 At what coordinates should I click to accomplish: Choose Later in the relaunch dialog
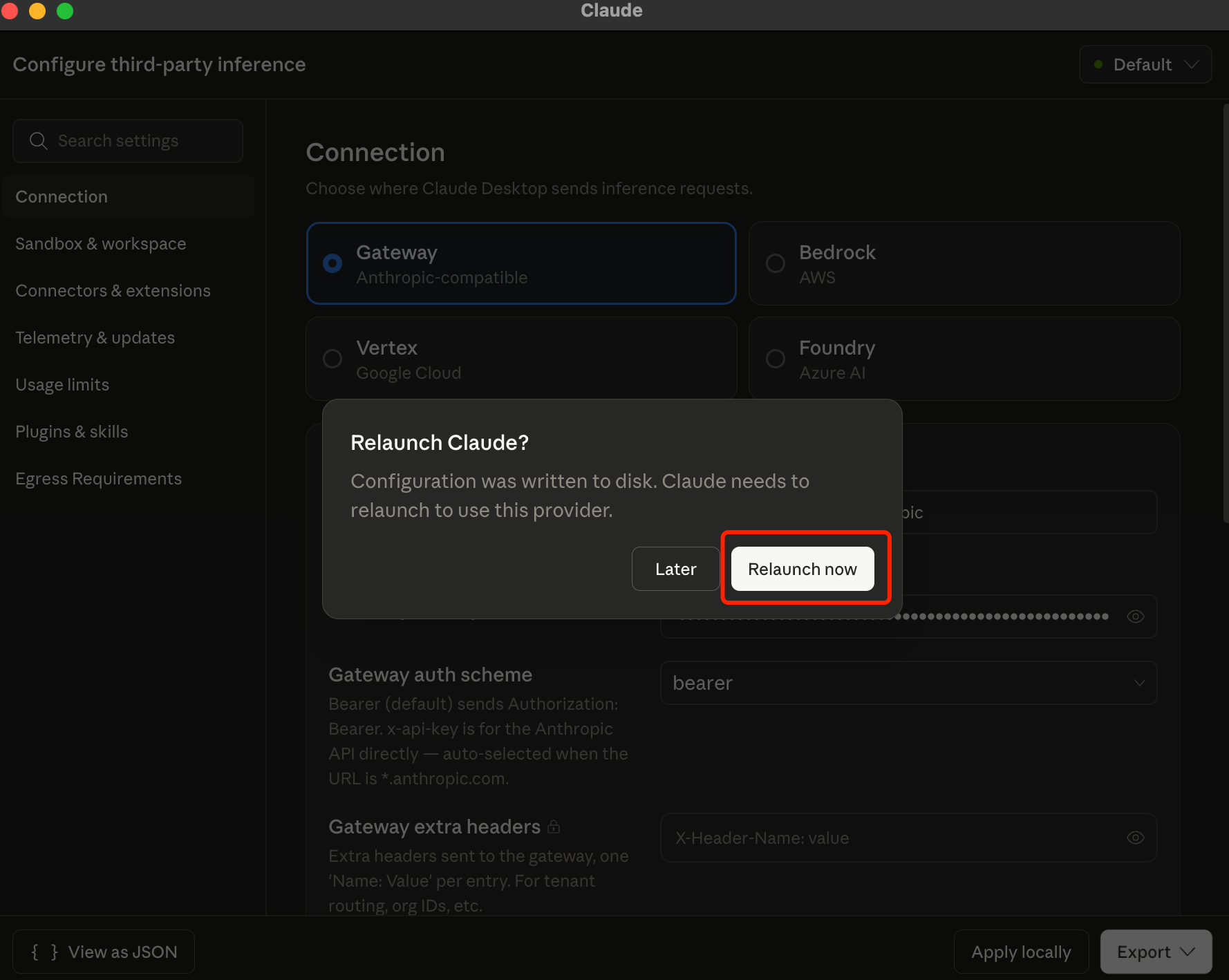[x=675, y=569]
